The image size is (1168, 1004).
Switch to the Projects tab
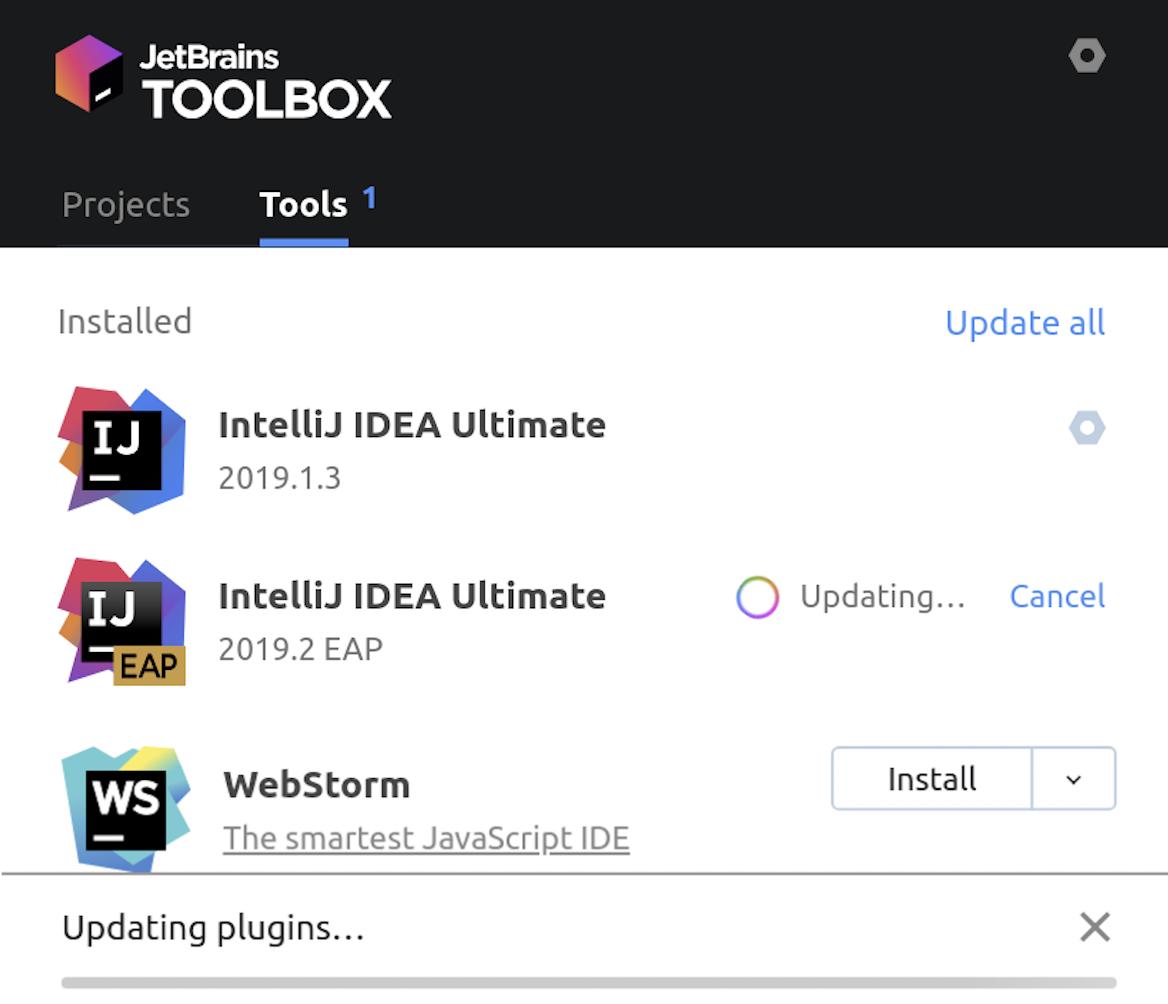click(126, 205)
